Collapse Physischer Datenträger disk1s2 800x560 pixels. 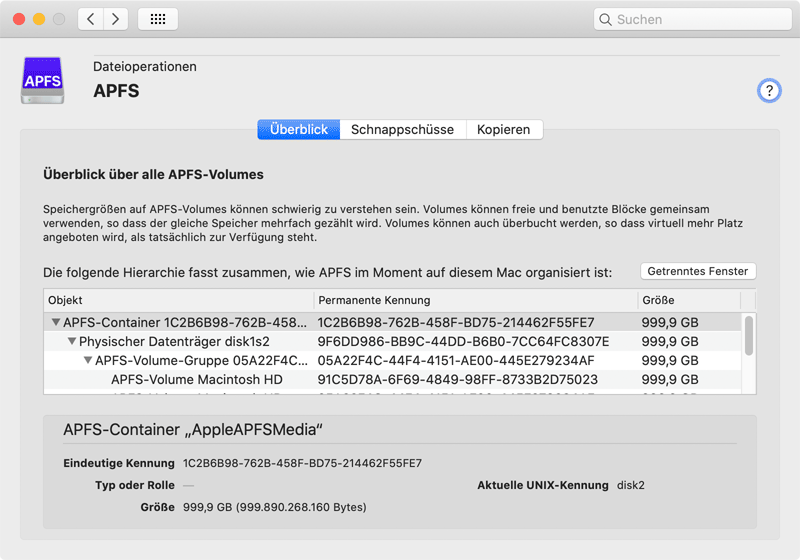tap(72, 341)
